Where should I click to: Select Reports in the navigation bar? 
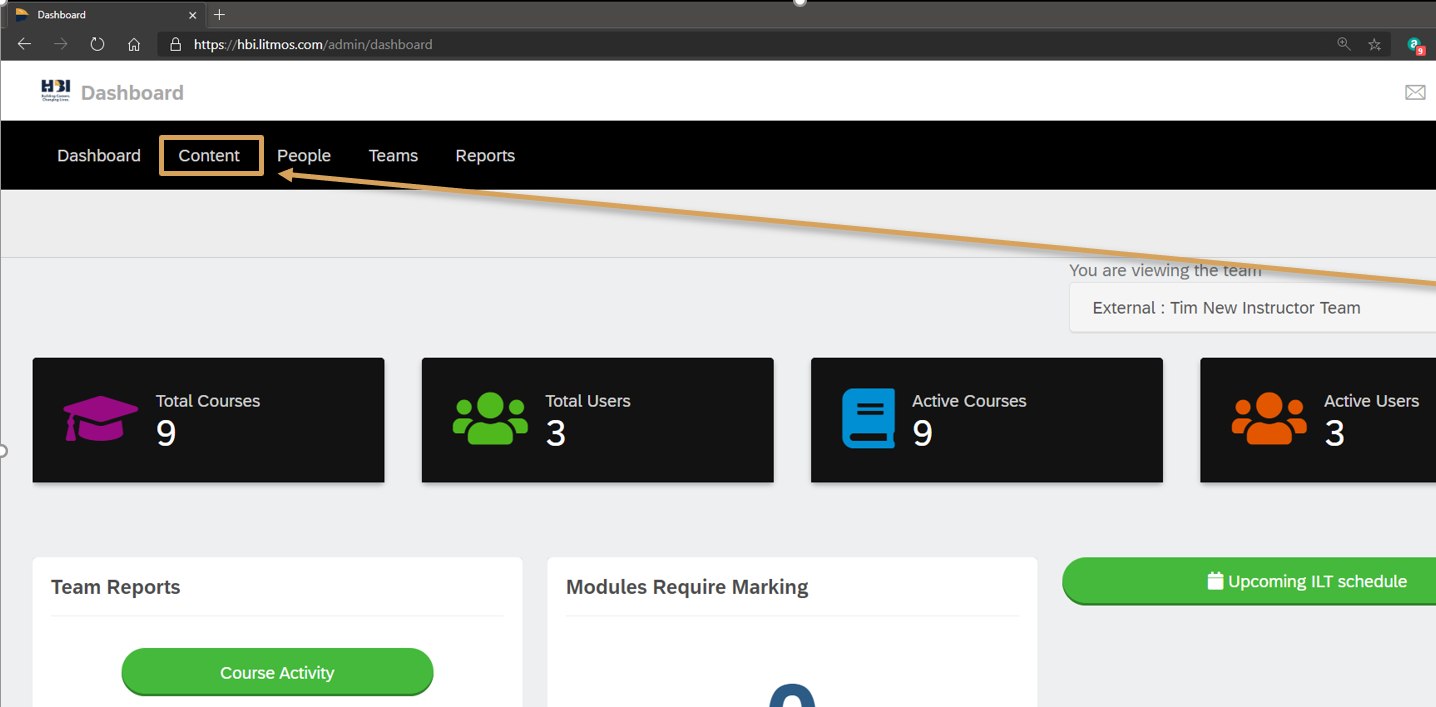click(485, 156)
